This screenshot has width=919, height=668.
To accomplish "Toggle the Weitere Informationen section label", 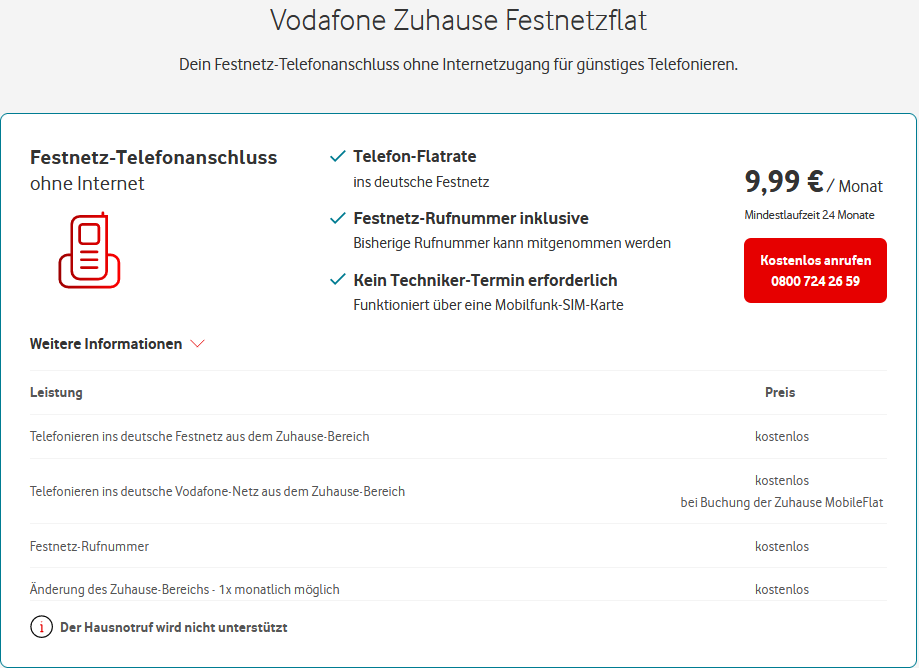I will (x=106, y=344).
